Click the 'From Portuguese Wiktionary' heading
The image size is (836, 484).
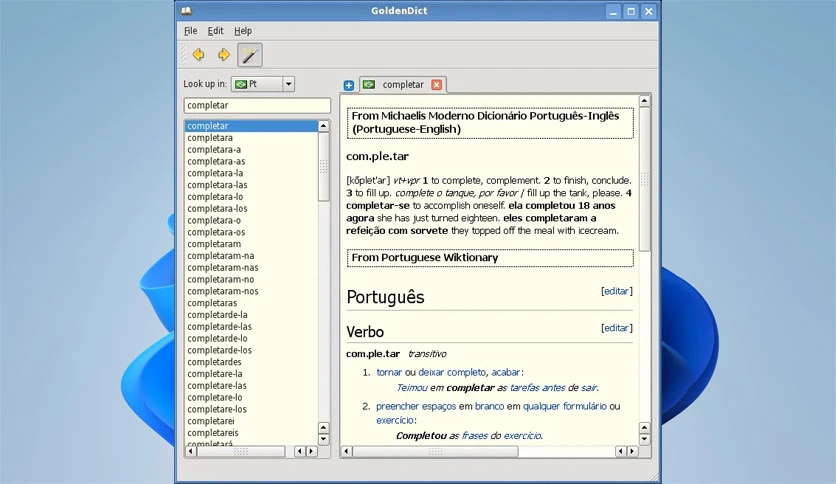click(x=490, y=258)
